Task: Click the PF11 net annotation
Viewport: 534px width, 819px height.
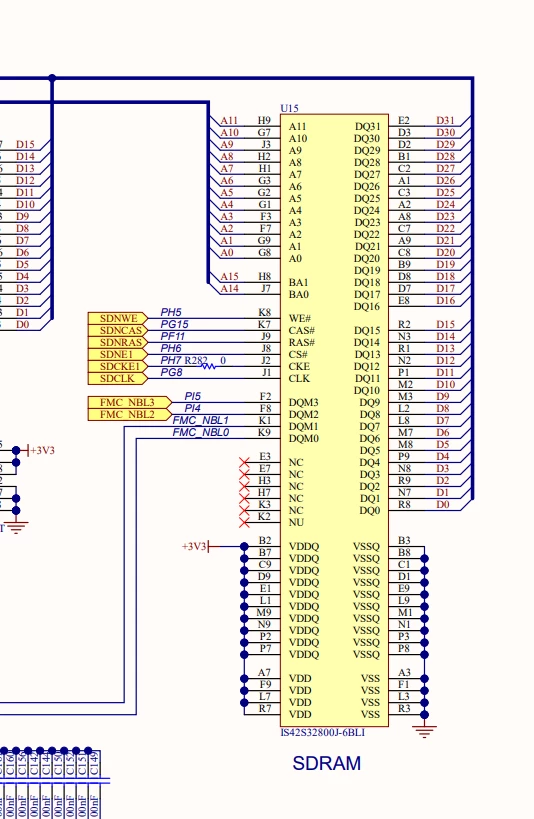Action: 172,336
